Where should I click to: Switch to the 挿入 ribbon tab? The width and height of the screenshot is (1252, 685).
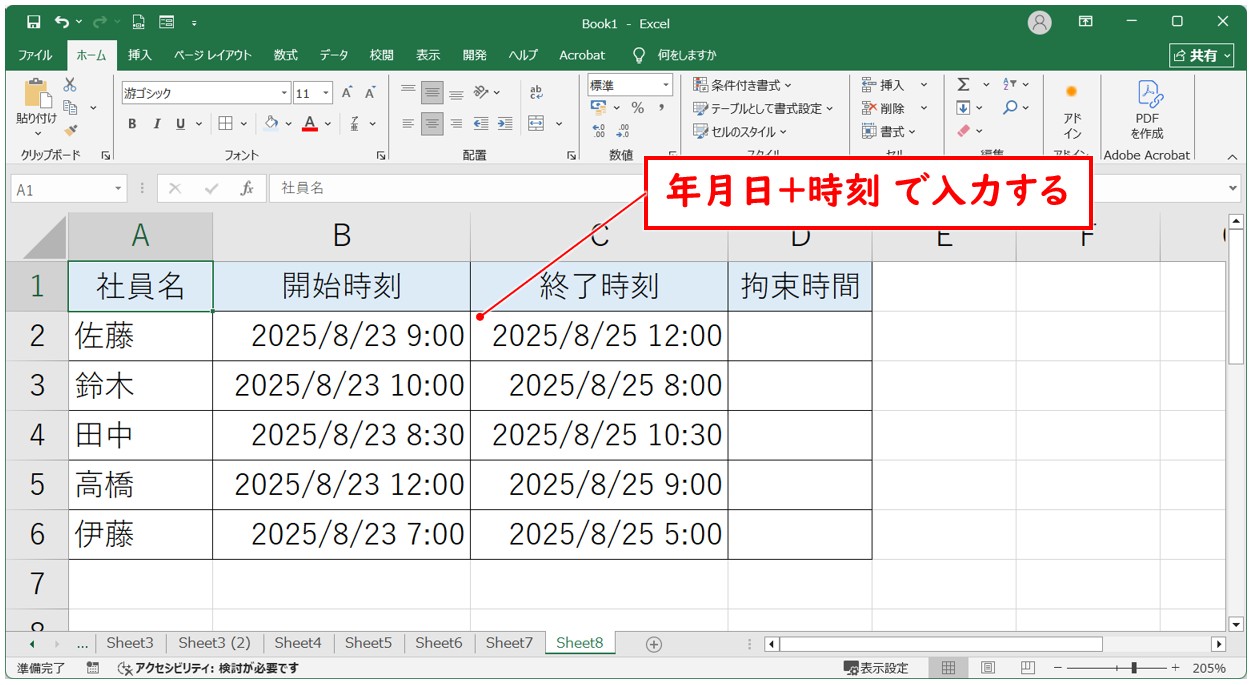140,55
